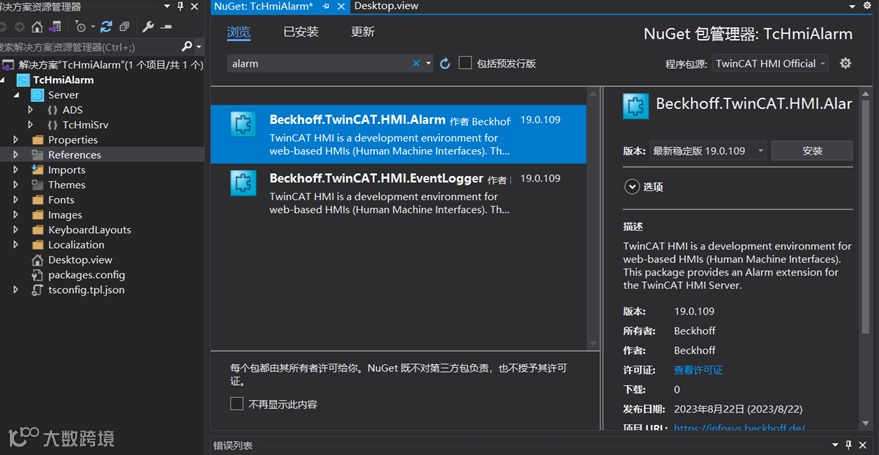Select the Beckhoff.TwinCAT.HMI.EventLogger package row

coord(399,193)
